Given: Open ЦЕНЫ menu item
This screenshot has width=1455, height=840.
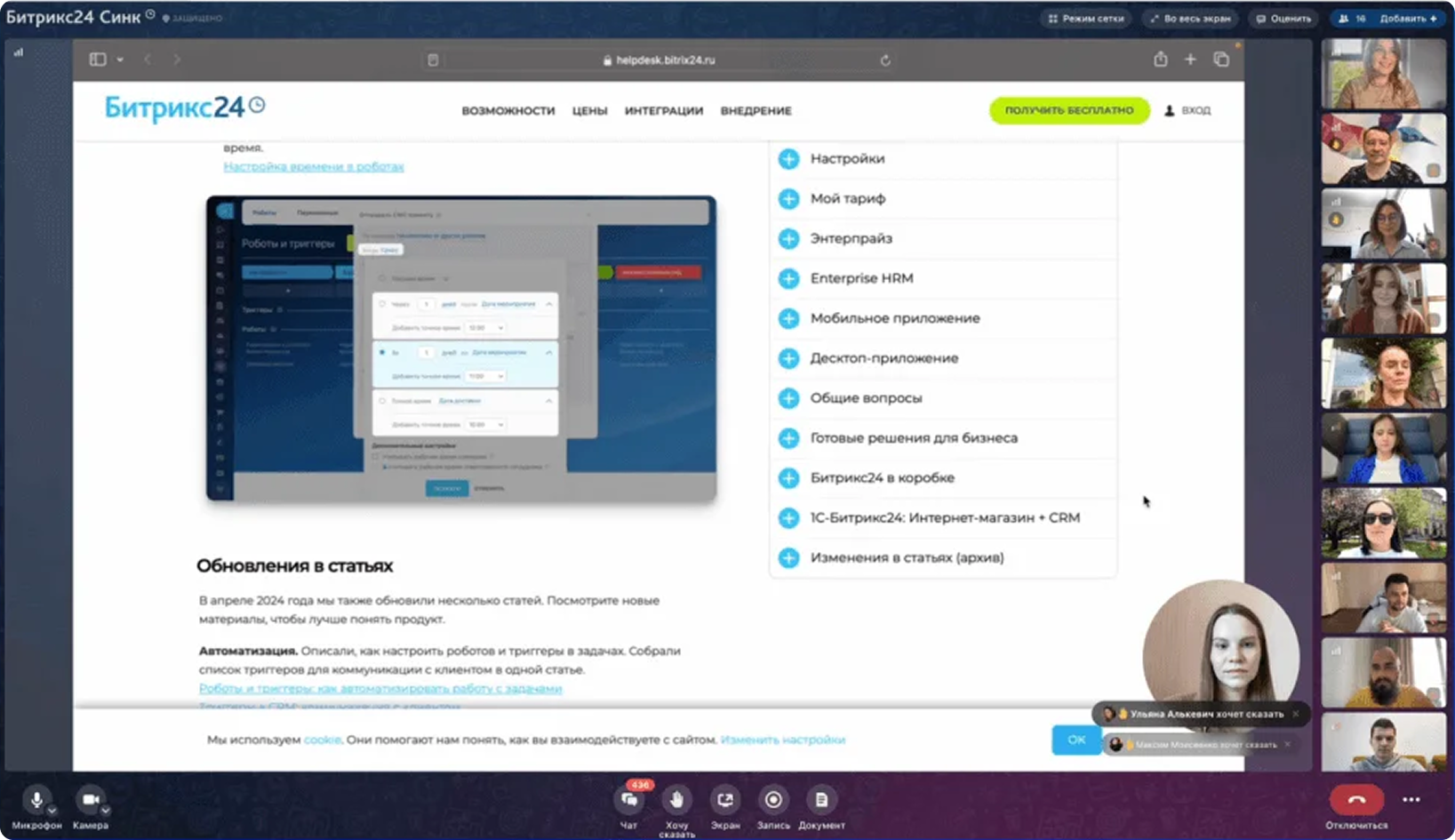Looking at the screenshot, I should coord(589,111).
